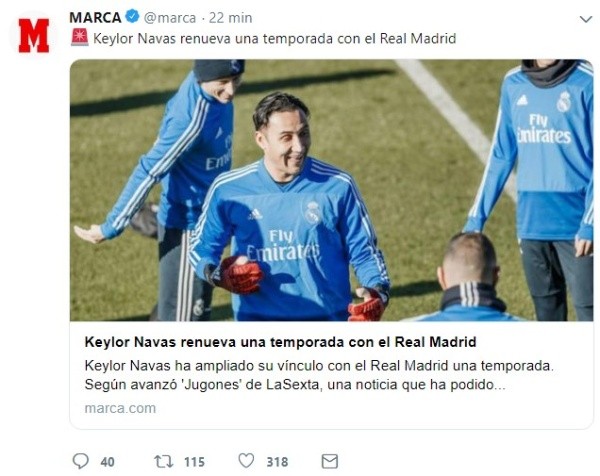Screen dimensions: 600x476
Task: Open the MARCA account name link
Action: coord(95,18)
